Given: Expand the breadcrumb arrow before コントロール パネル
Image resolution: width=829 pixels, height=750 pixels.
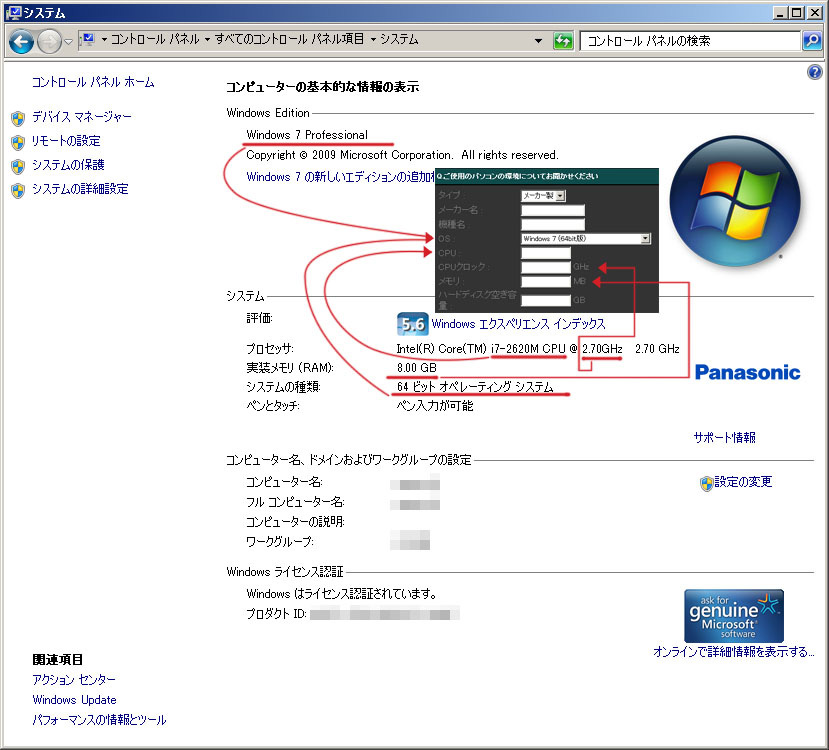Looking at the screenshot, I should [x=104, y=39].
